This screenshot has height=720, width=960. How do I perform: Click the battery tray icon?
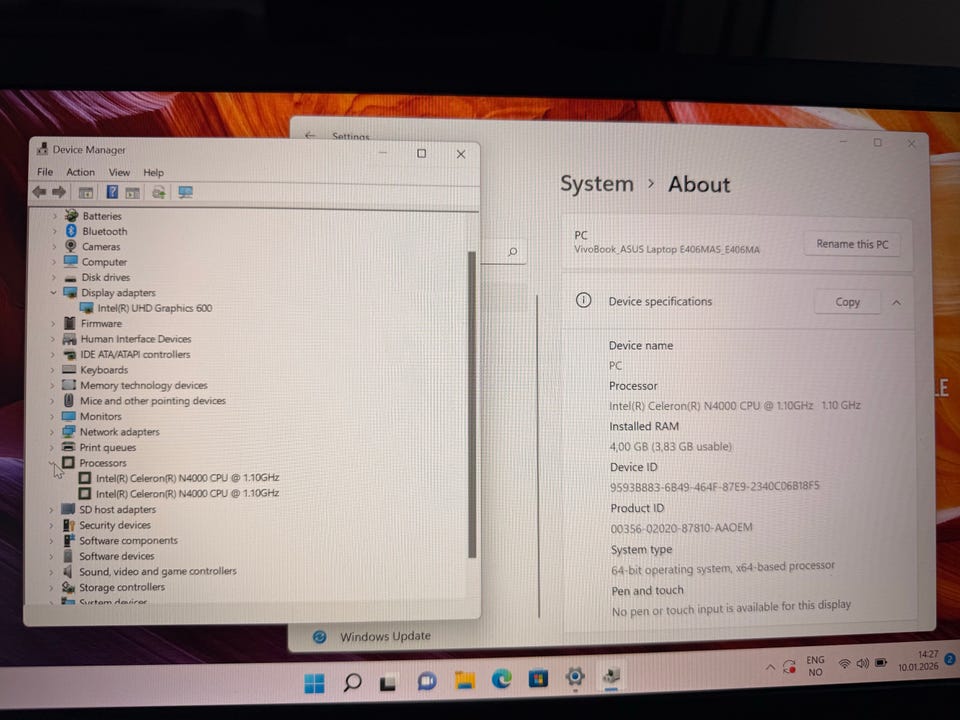[881, 662]
